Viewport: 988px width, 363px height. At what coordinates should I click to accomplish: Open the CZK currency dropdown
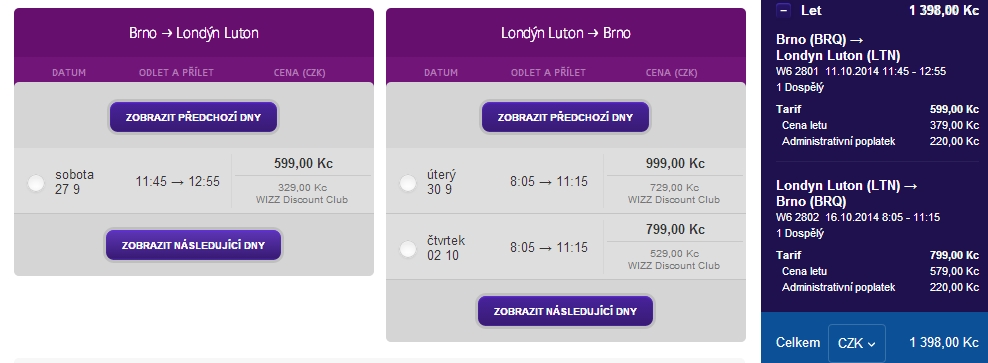pyautogui.click(x=856, y=343)
